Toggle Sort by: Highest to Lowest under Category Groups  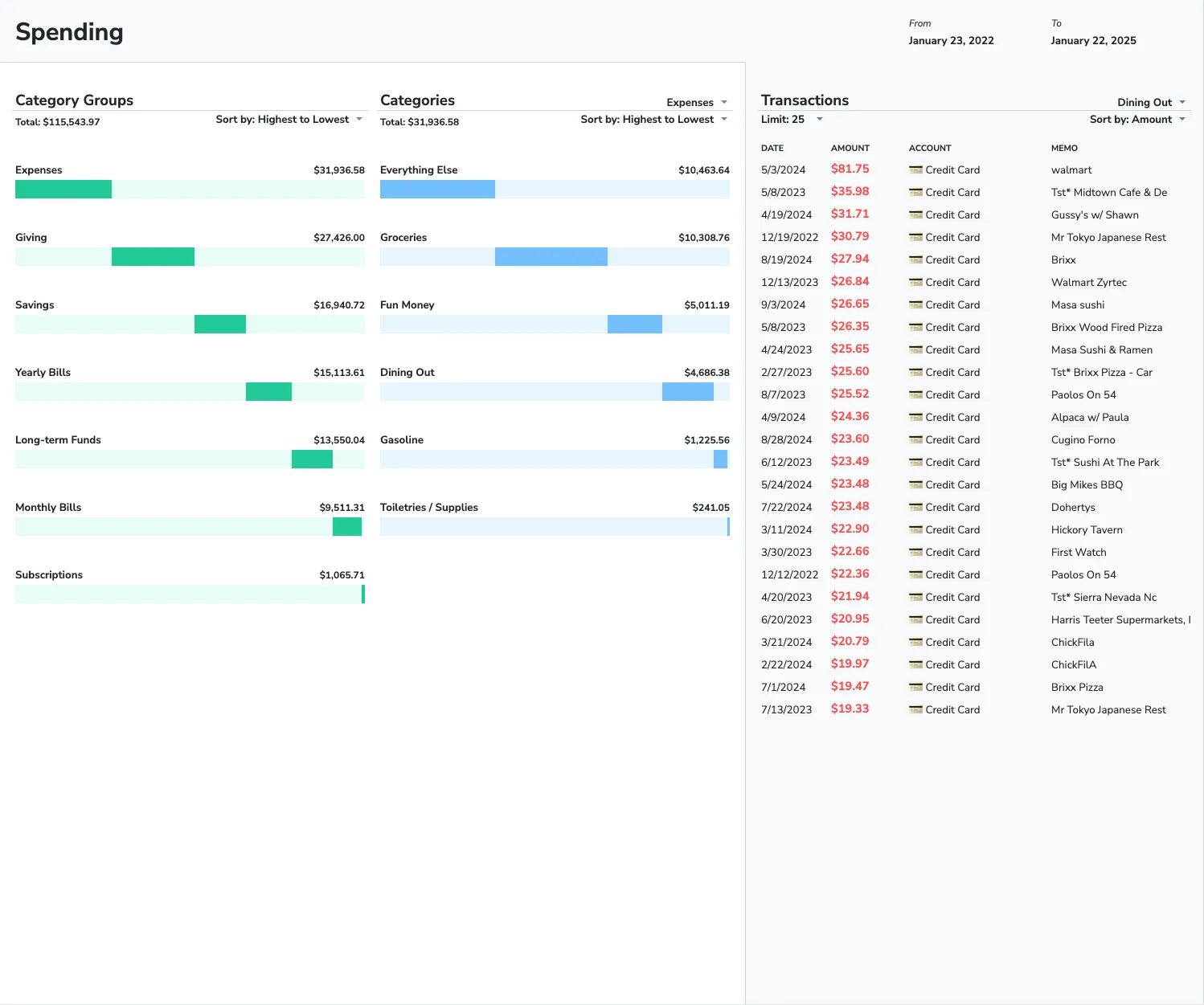tap(289, 119)
